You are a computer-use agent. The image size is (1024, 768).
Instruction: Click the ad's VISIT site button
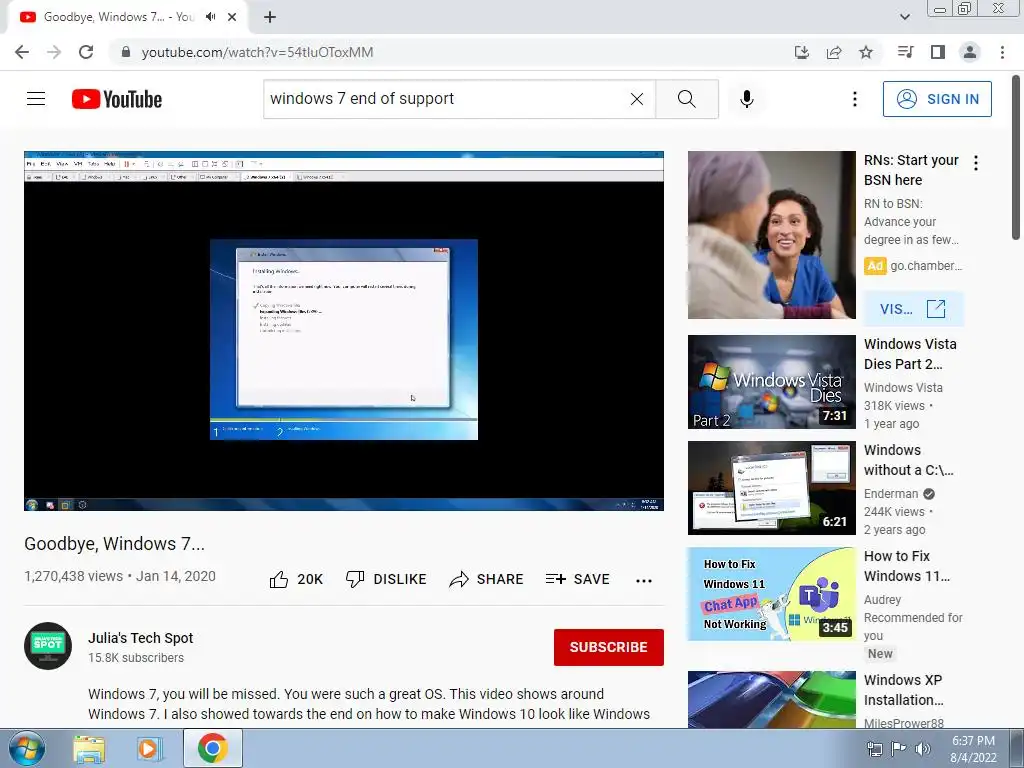(x=913, y=309)
